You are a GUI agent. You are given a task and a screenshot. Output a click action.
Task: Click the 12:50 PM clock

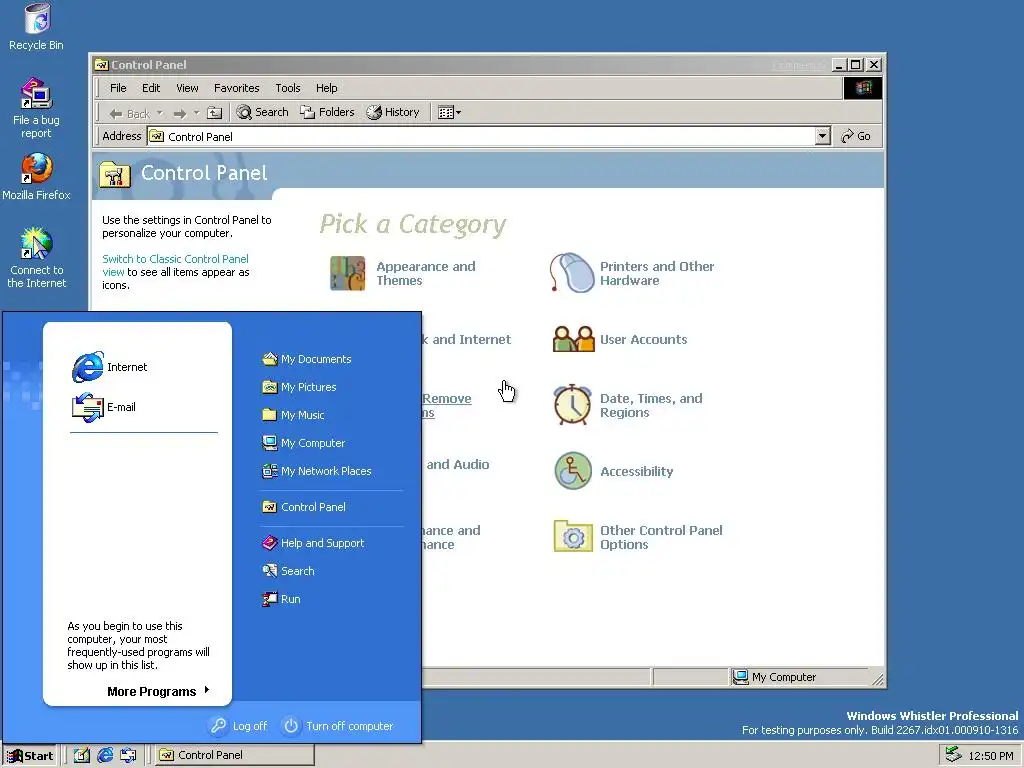click(991, 756)
